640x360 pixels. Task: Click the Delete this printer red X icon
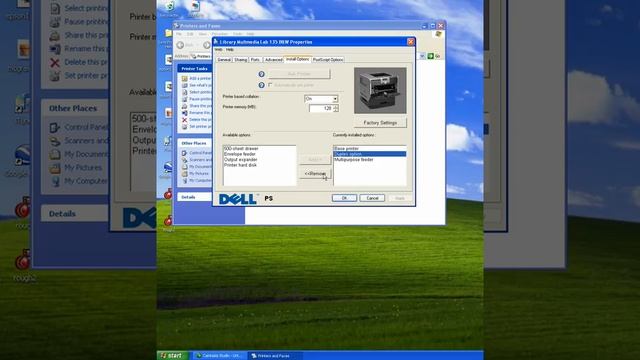coord(184,120)
